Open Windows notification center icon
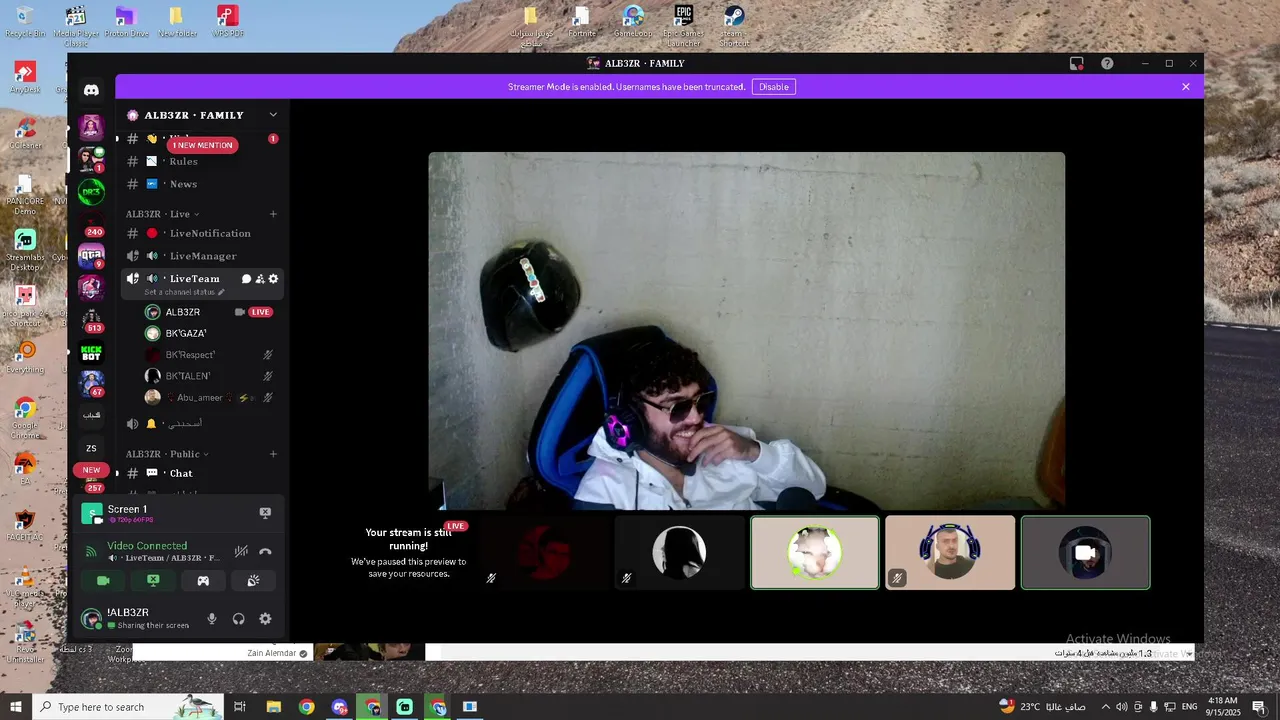 point(1259,707)
